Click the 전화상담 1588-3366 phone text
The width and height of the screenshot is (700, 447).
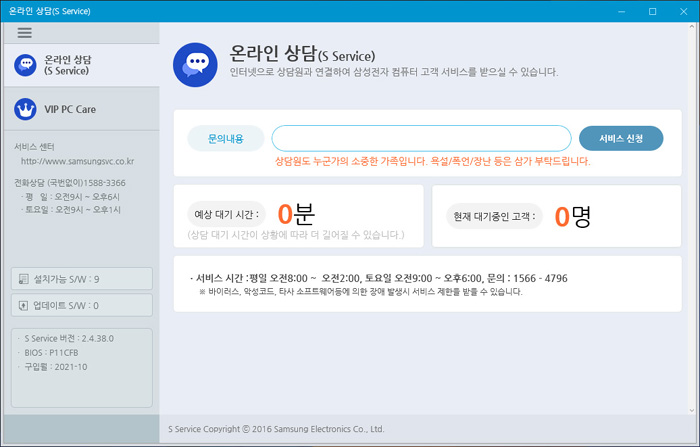pos(70,183)
